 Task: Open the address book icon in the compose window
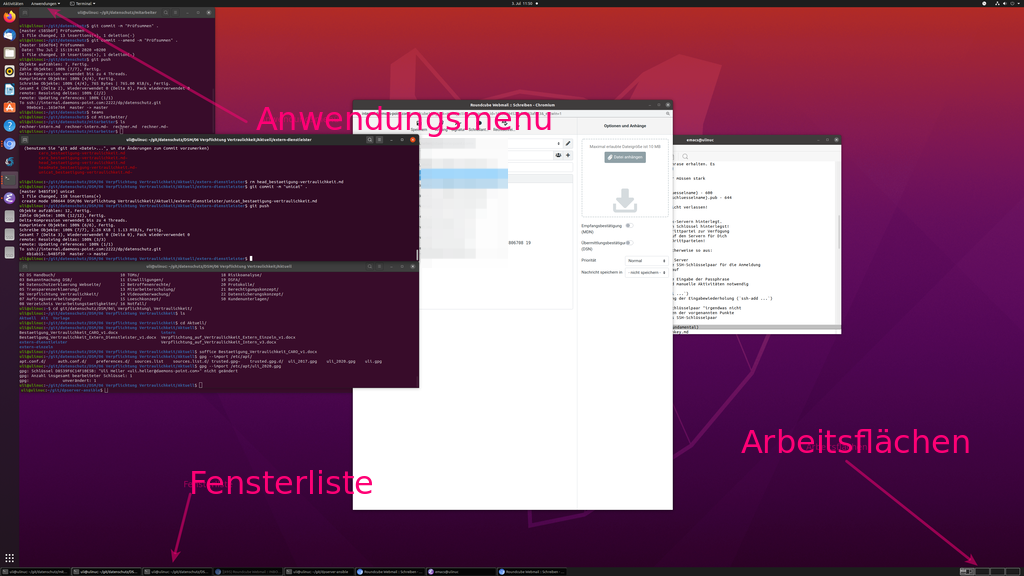[x=559, y=155]
